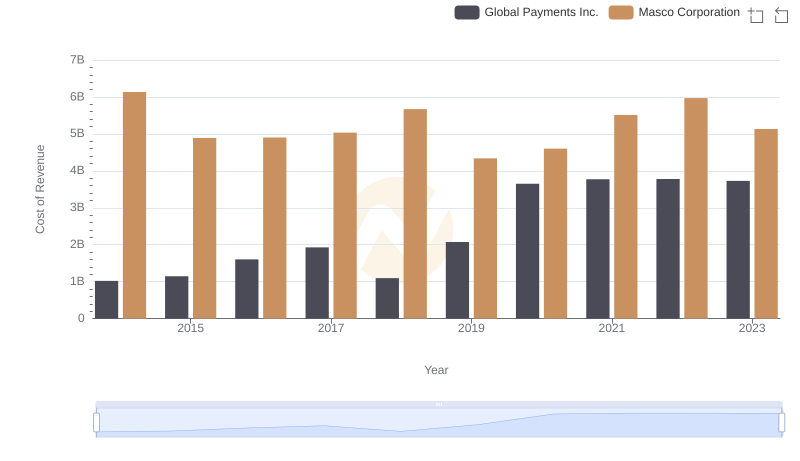The width and height of the screenshot is (800, 461).
Task: Select Masco Corporation bar for 2019
Action: 485,238
